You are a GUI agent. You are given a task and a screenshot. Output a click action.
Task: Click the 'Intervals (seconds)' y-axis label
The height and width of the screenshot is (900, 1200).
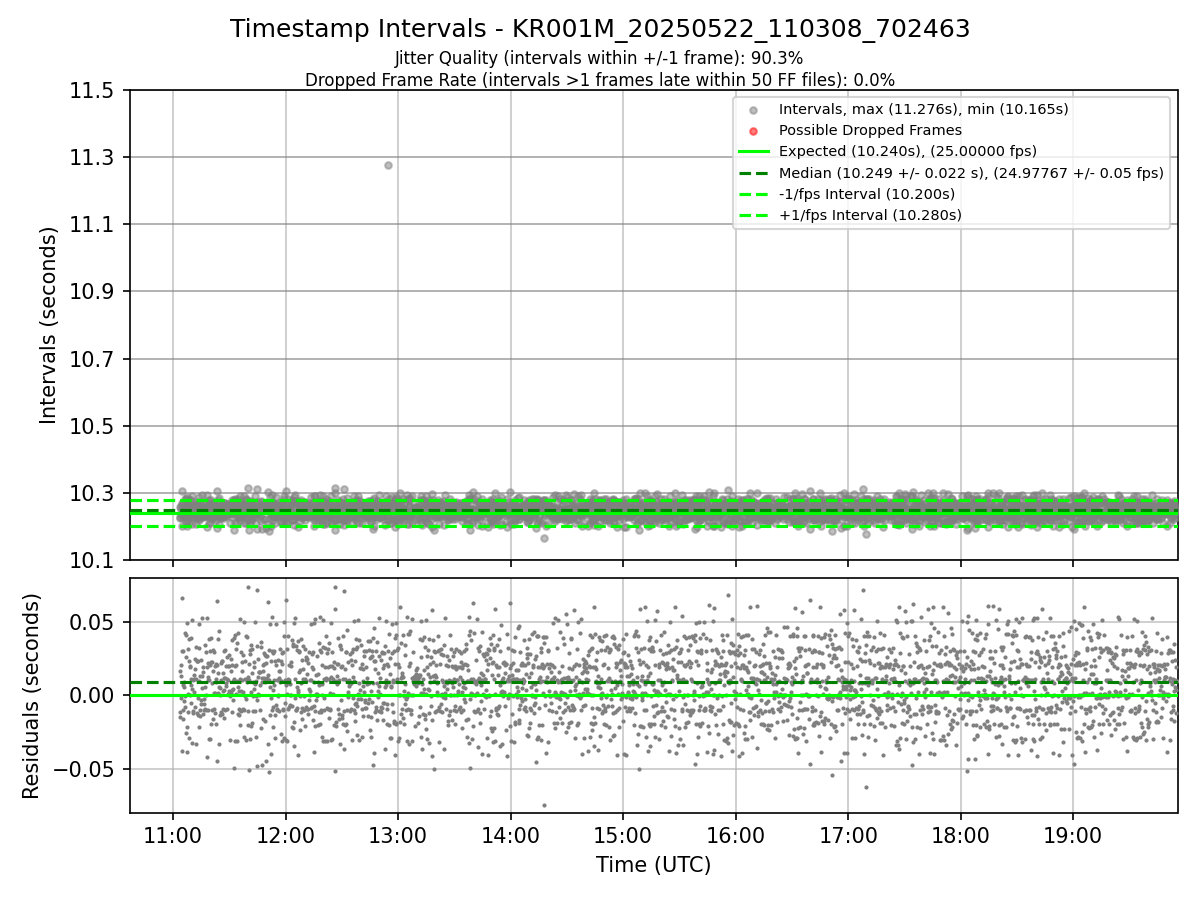48,325
